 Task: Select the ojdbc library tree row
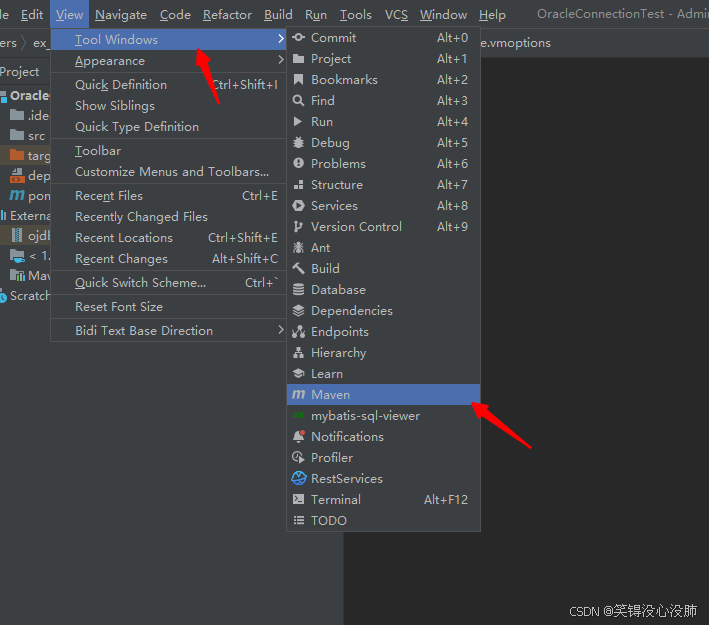pyautogui.click(x=25, y=235)
